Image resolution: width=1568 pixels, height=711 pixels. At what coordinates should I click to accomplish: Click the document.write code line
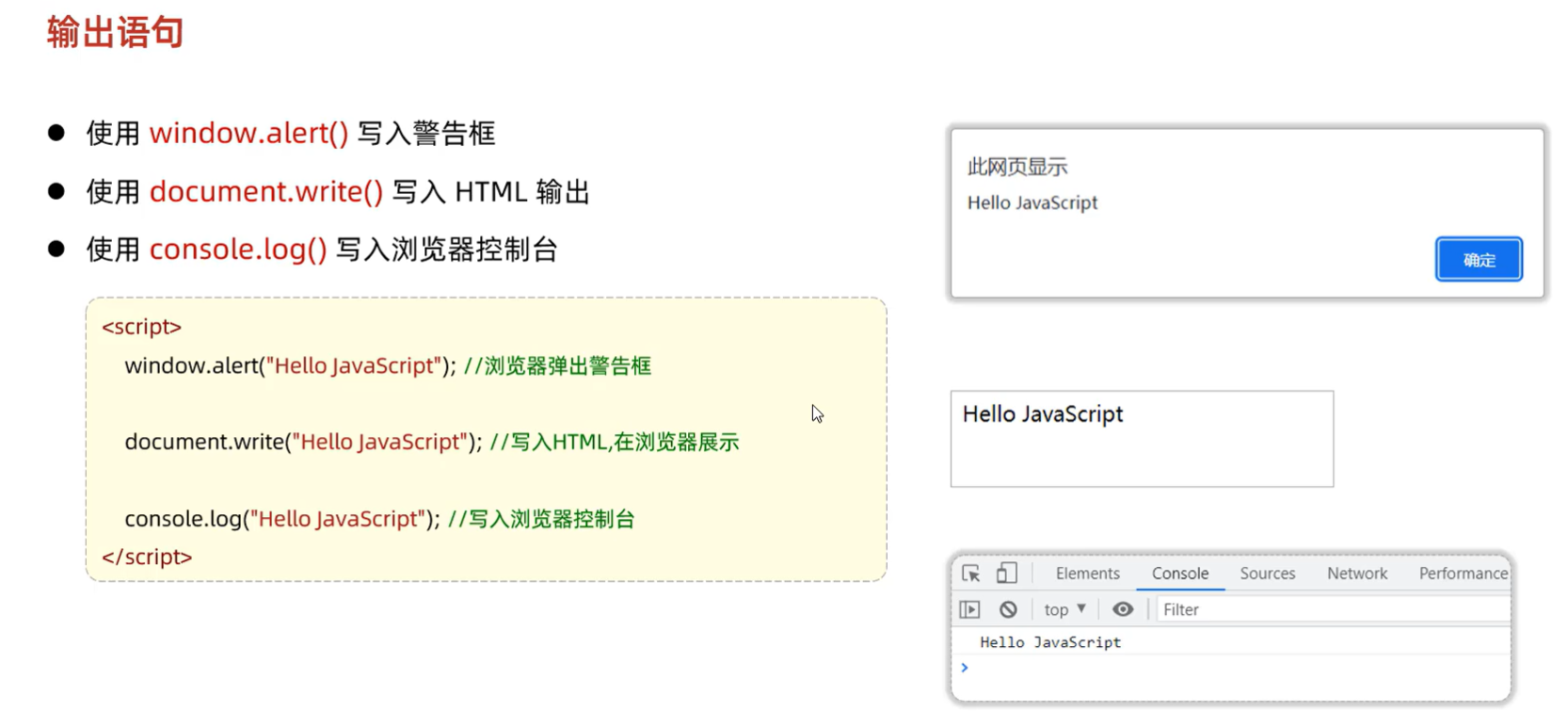pos(432,442)
